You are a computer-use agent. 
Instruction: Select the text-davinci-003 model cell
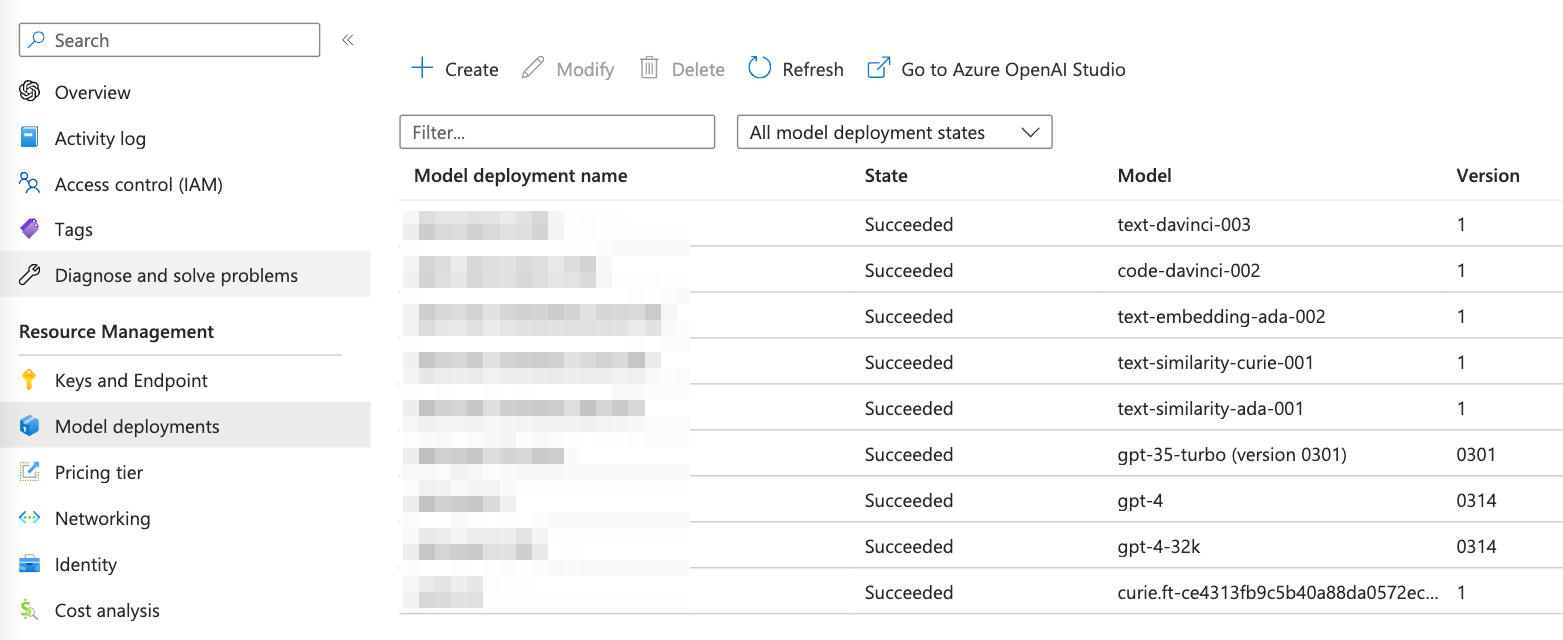coord(1184,224)
